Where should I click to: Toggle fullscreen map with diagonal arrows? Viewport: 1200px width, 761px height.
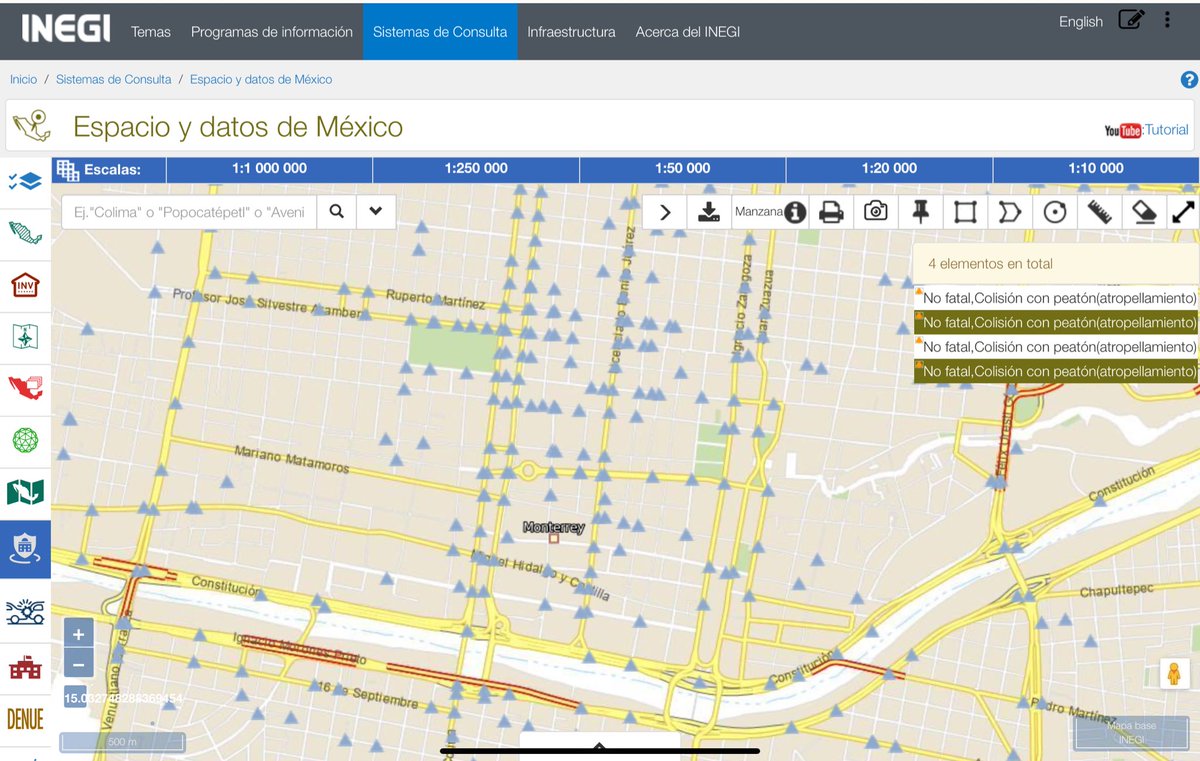(x=1184, y=212)
